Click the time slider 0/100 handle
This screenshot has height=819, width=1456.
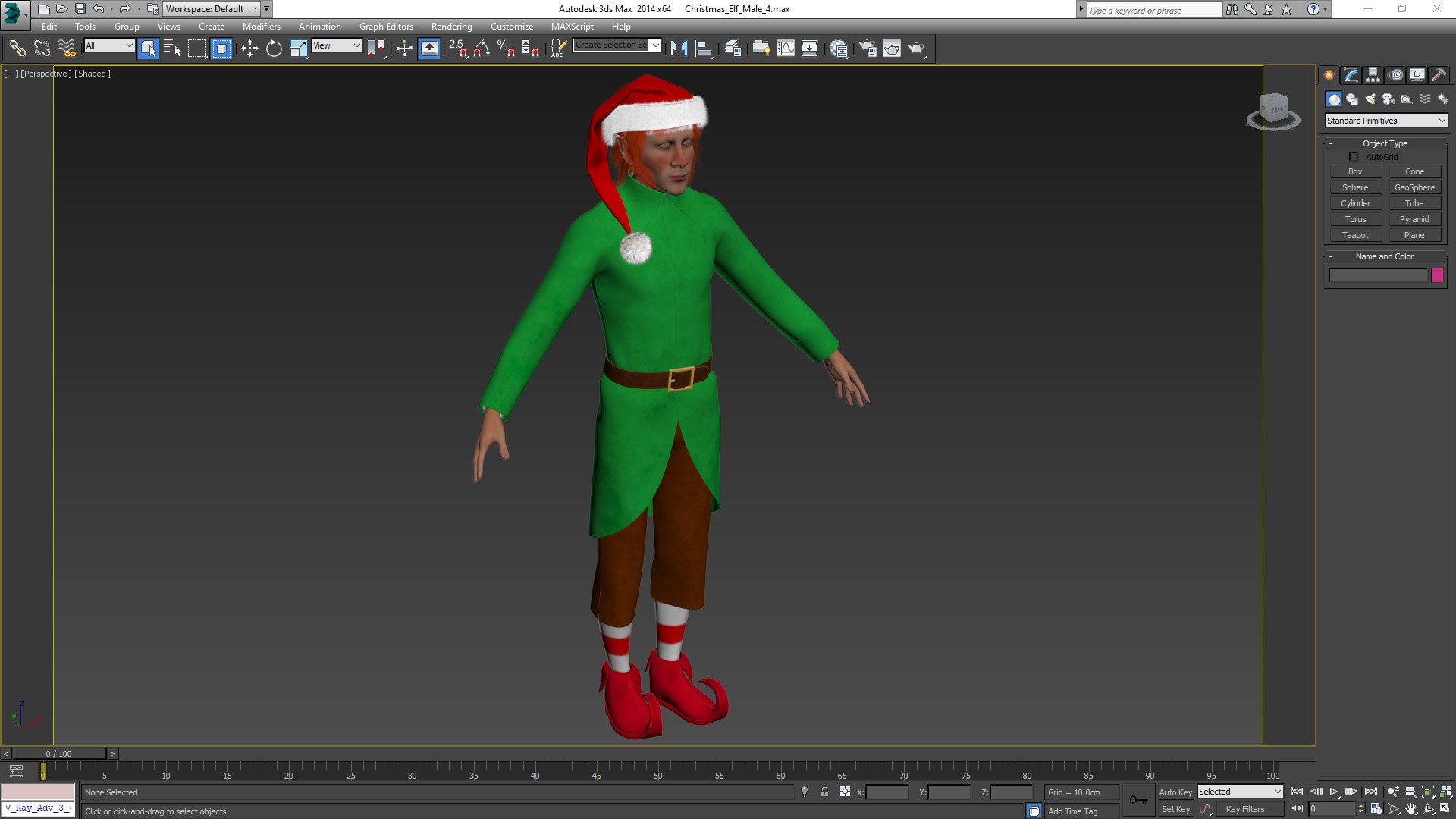pos(58,754)
